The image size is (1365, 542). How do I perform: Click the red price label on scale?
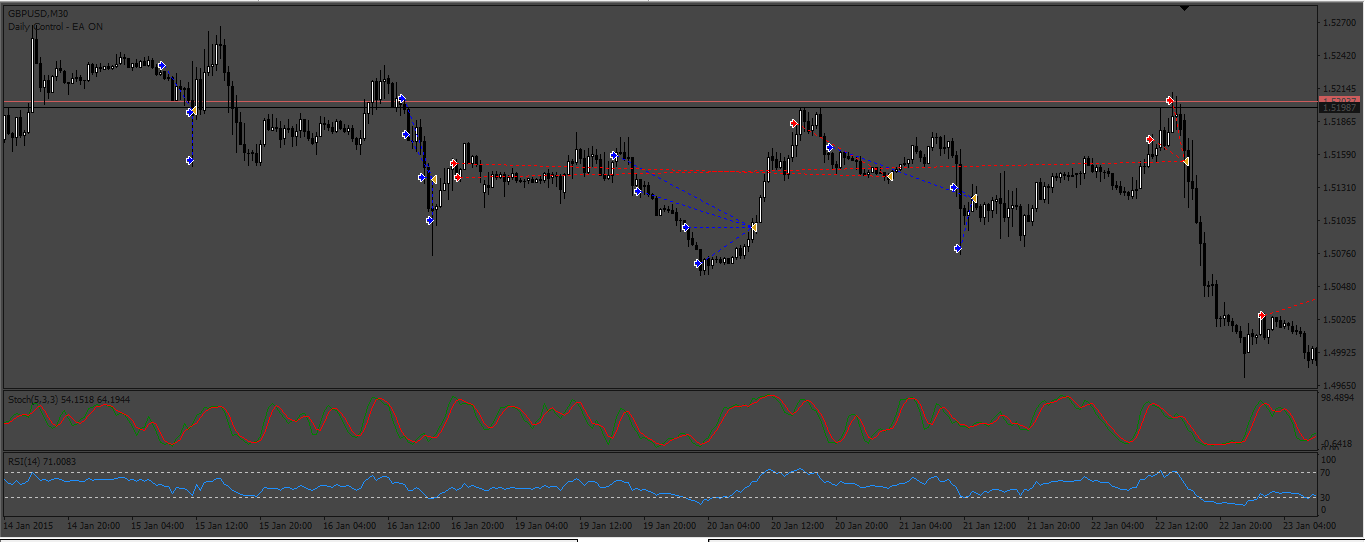tap(1339, 100)
